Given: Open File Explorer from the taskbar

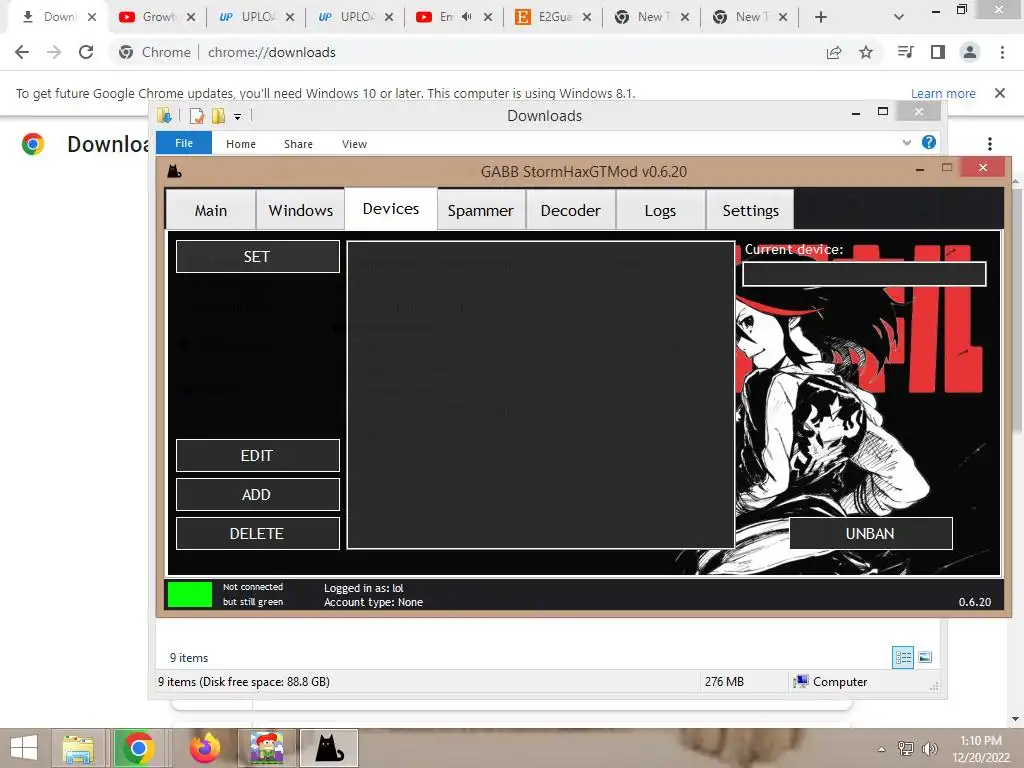Looking at the screenshot, I should point(78,748).
